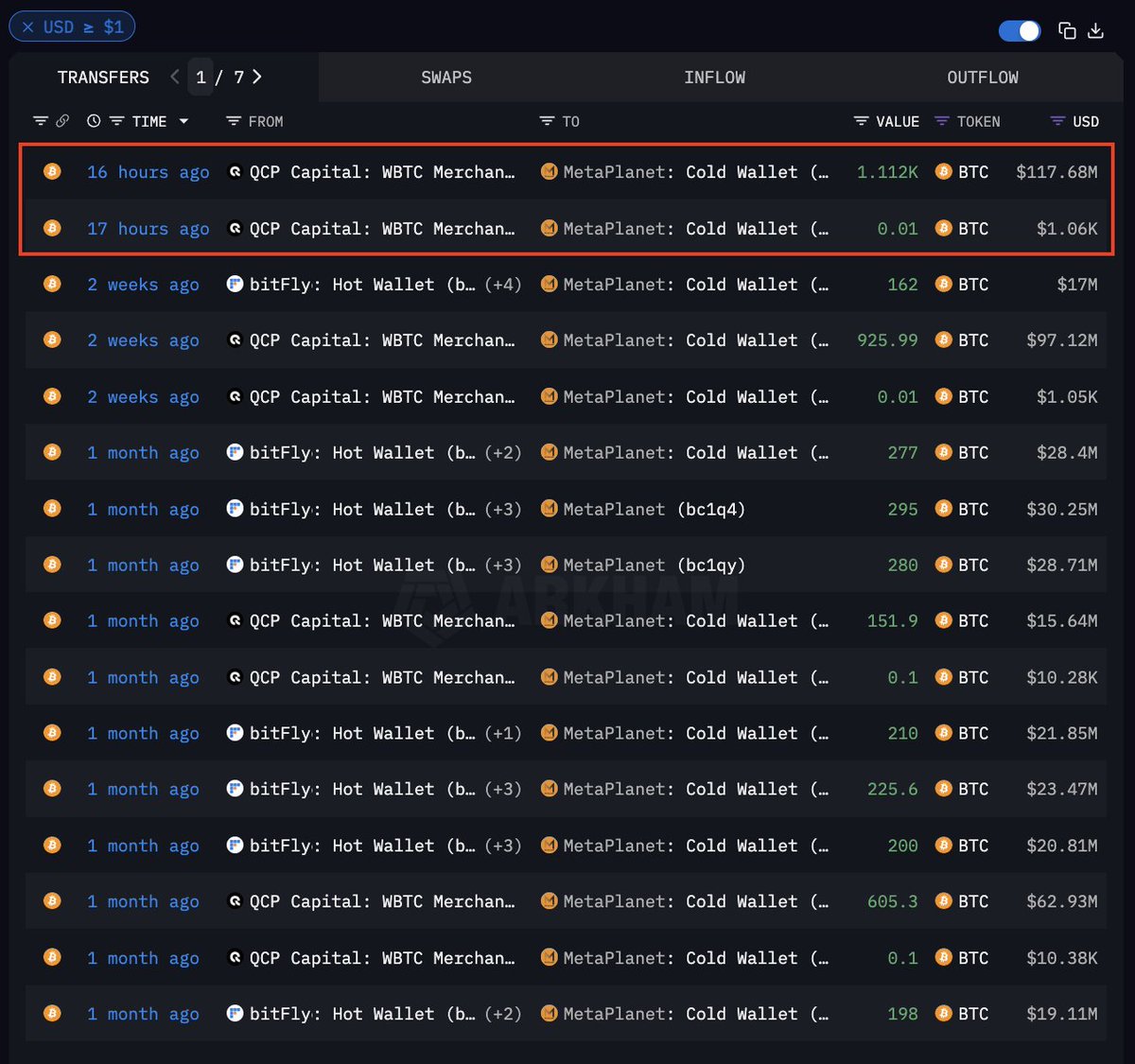Expand the (+3) senders in $23.47M row
This screenshot has width=1135, height=1064.
(502, 789)
